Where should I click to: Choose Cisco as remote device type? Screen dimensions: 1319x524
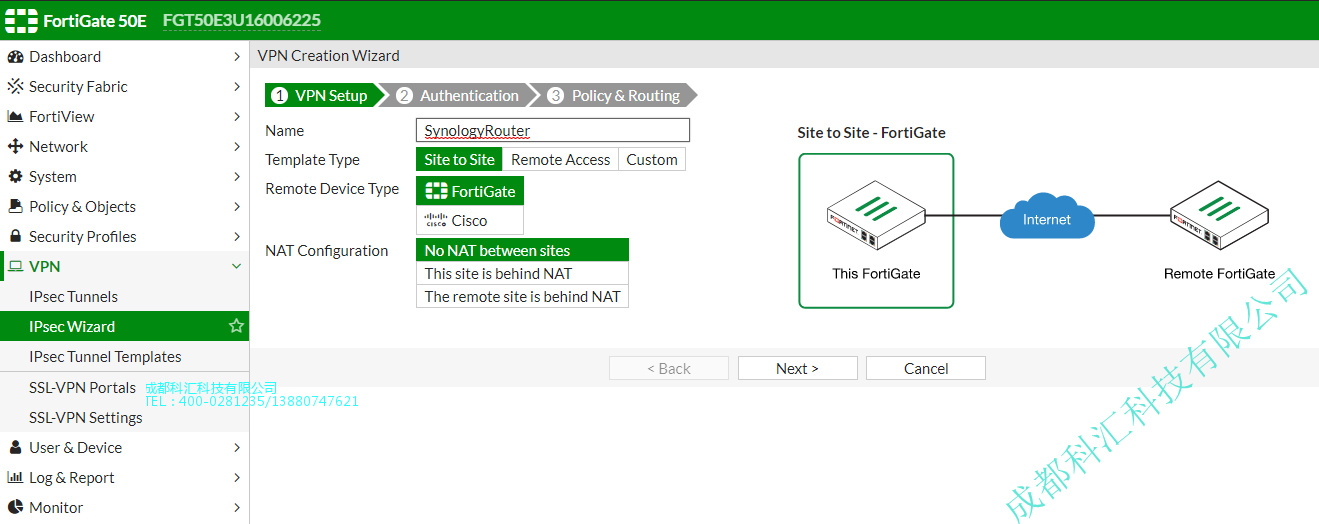pos(470,220)
